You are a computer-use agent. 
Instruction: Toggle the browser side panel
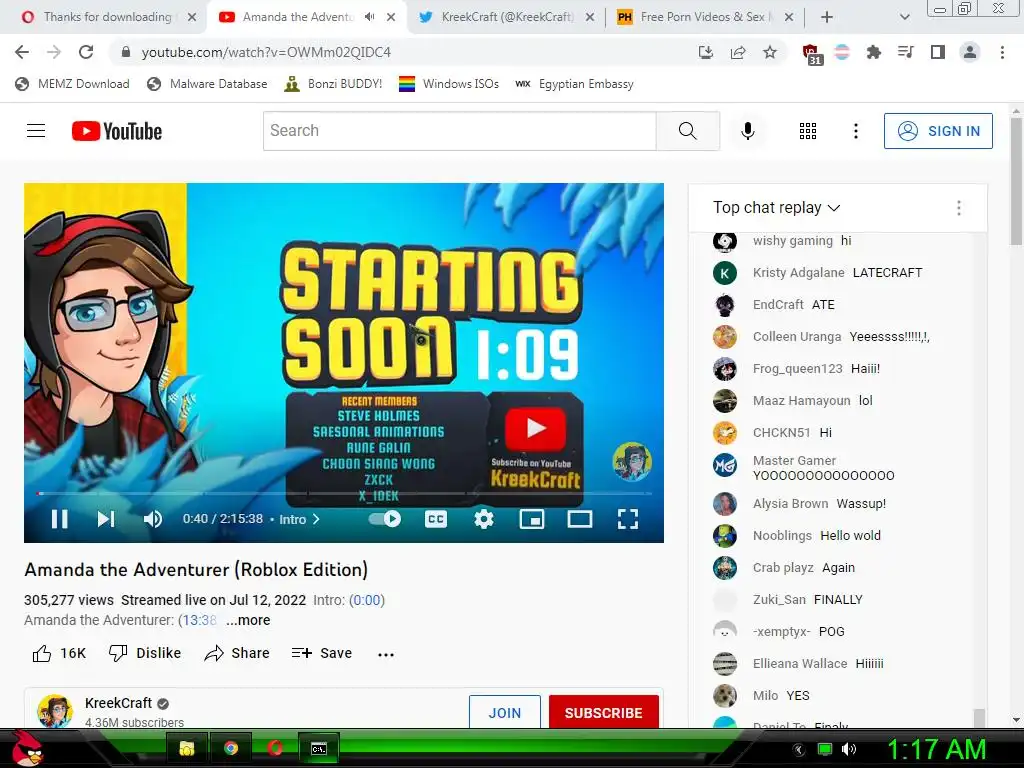(x=937, y=52)
